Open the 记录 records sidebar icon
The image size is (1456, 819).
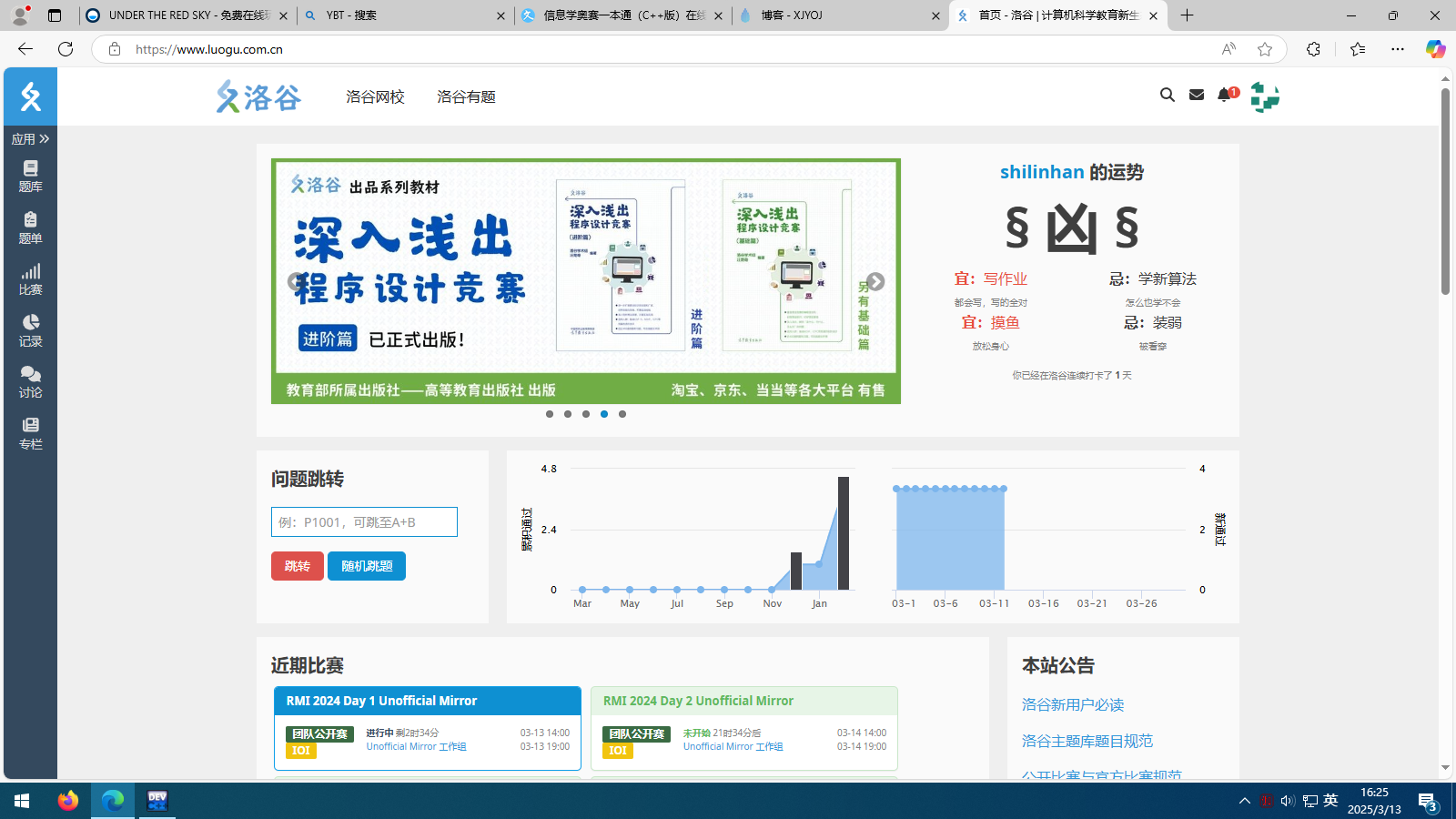30,330
